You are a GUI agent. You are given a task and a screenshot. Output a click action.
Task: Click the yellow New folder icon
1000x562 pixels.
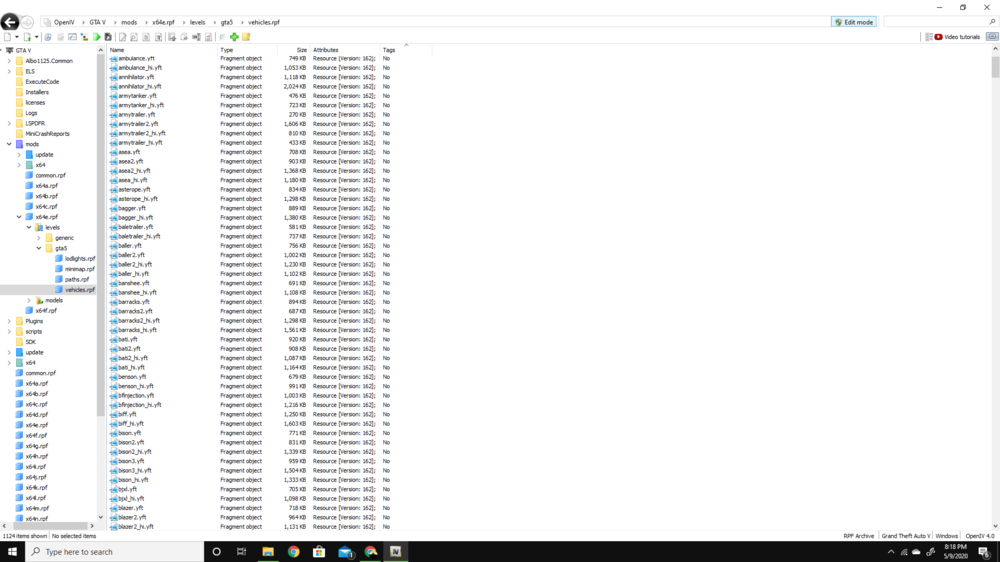(246, 37)
